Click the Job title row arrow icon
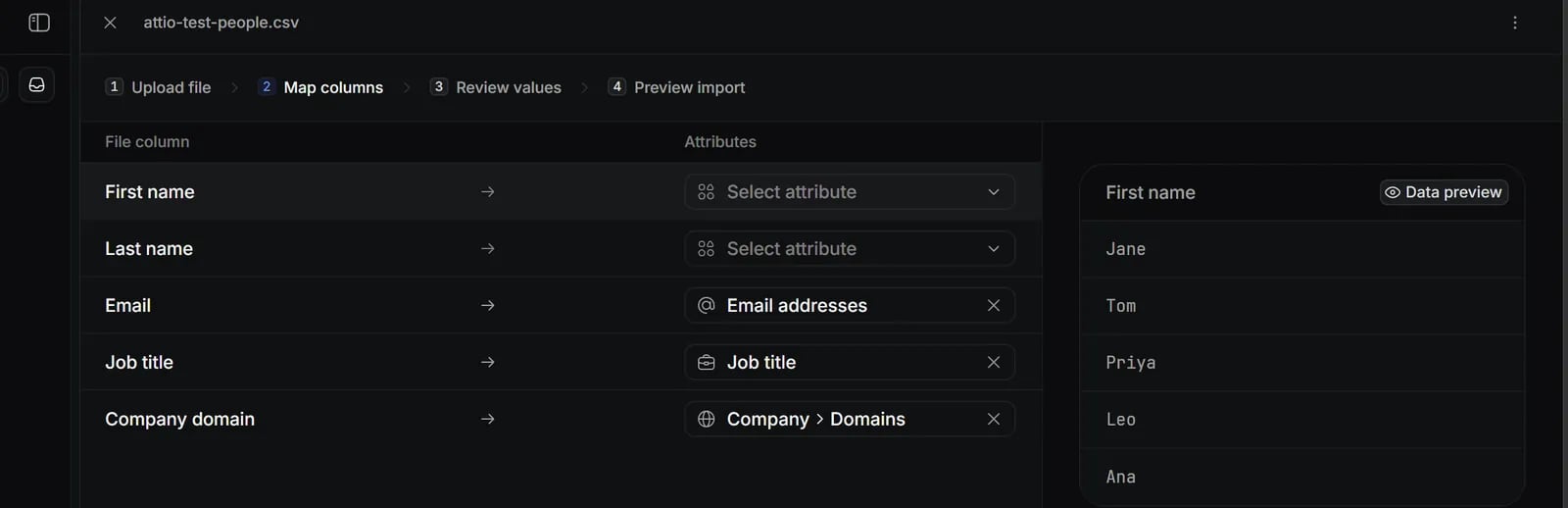This screenshot has width=1568, height=508. tap(488, 363)
